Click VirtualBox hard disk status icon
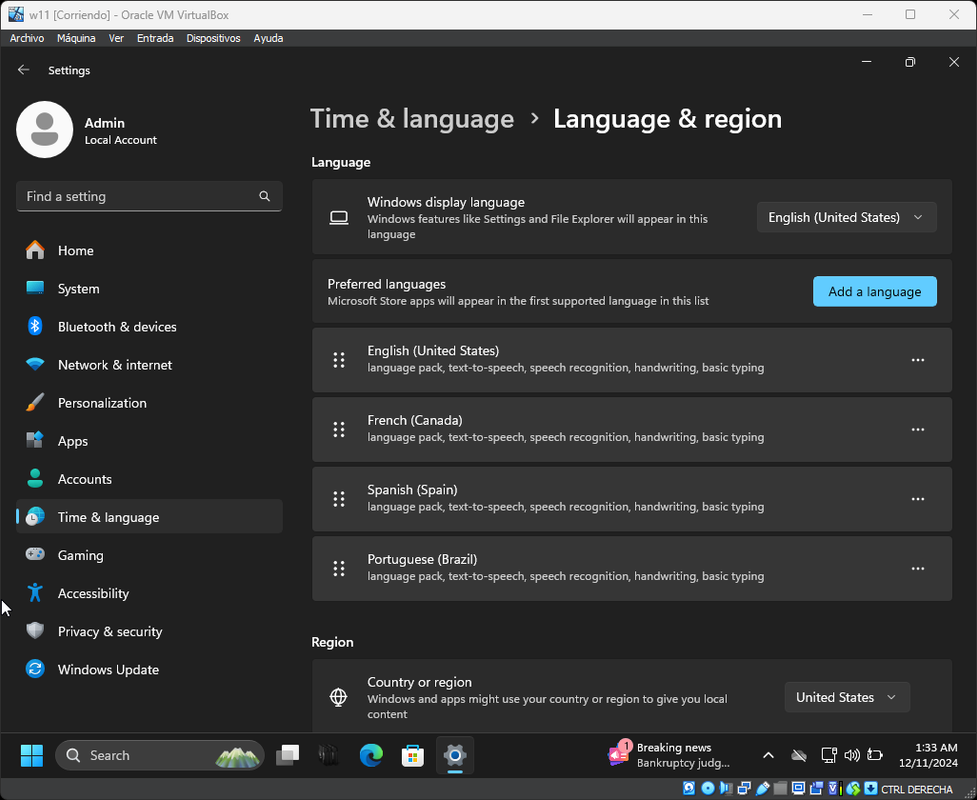 (689, 788)
